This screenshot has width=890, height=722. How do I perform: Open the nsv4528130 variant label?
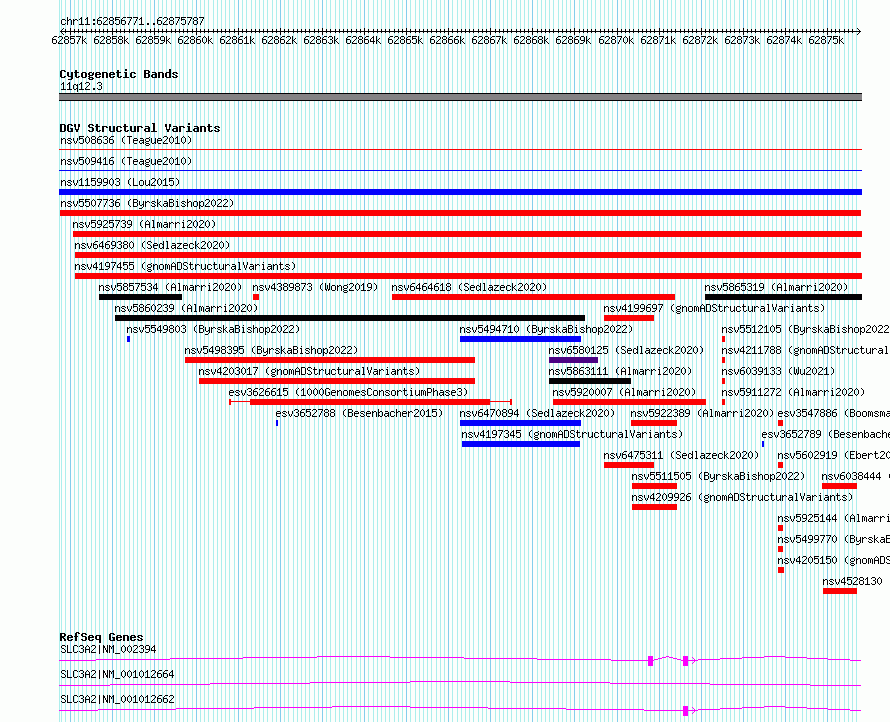(x=852, y=581)
